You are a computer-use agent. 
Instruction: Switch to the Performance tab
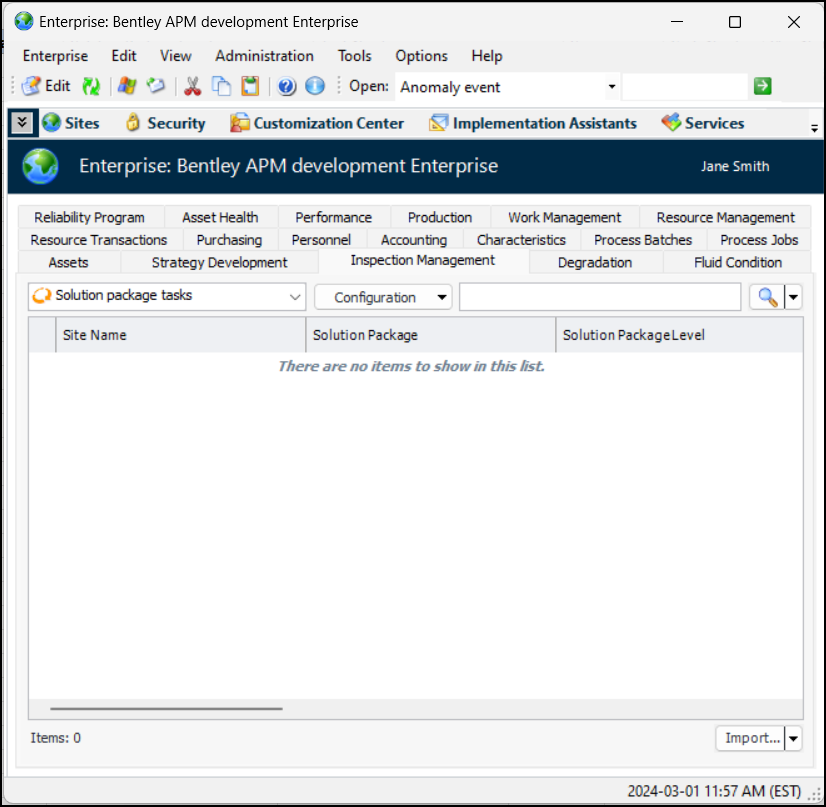[333, 218]
